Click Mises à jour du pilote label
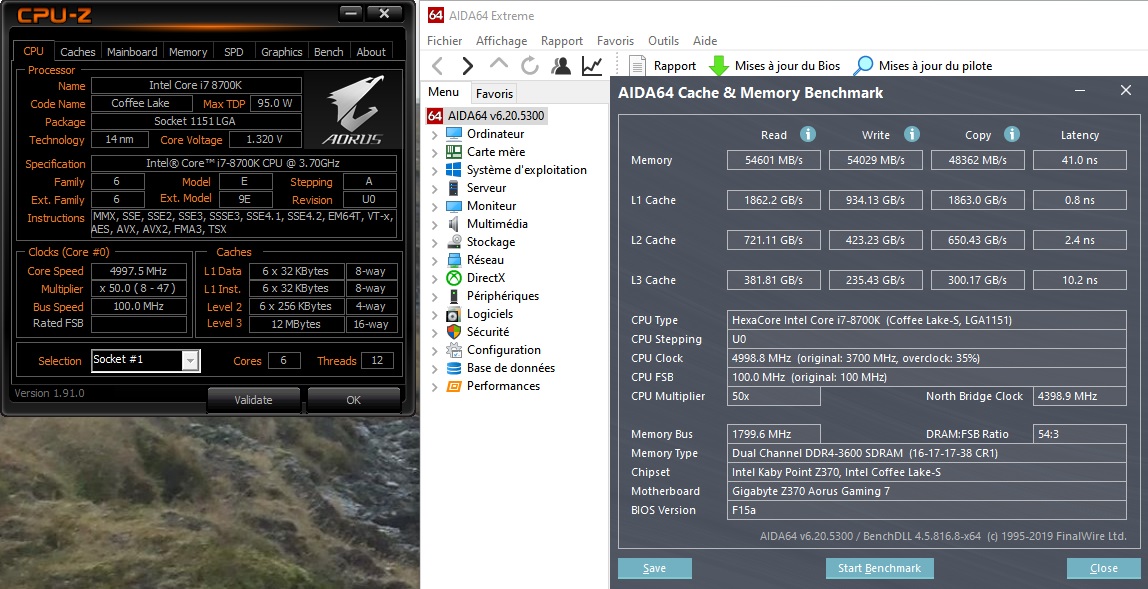 pos(935,66)
